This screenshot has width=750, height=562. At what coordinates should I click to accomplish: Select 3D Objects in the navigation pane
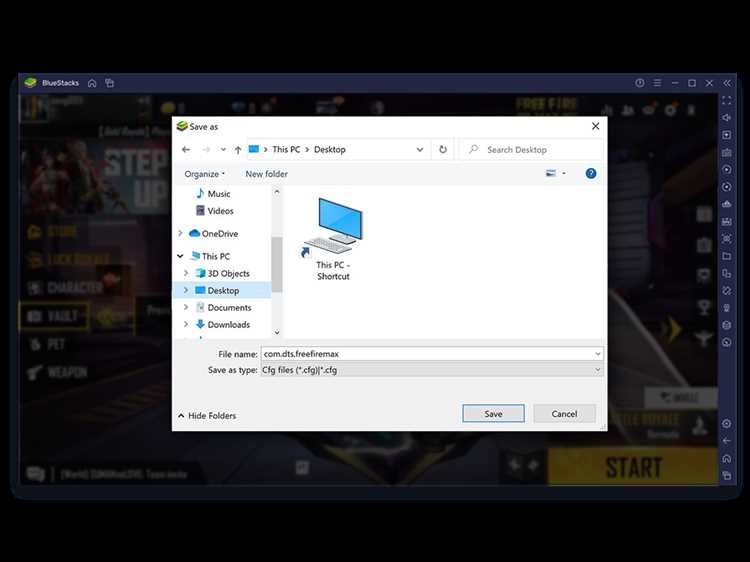point(222,273)
